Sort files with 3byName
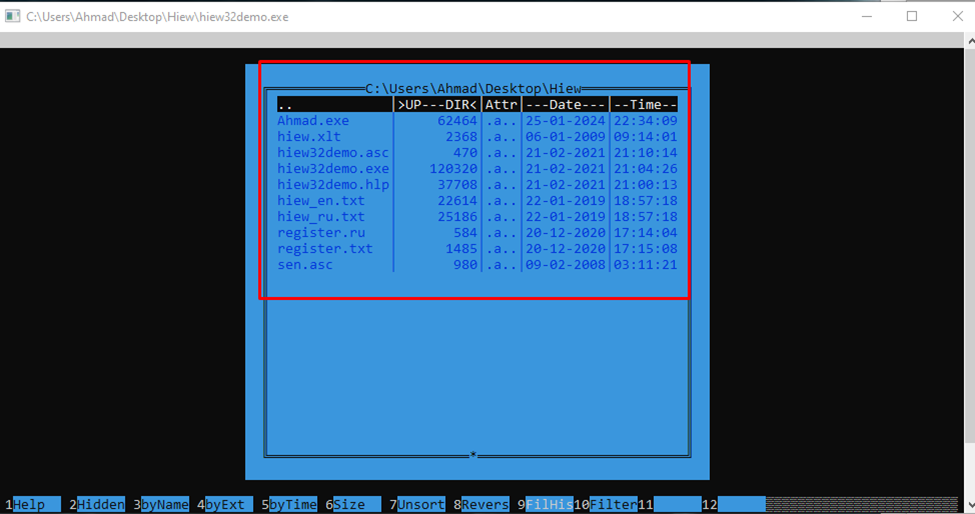This screenshot has height=514, width=975. click(x=161, y=504)
